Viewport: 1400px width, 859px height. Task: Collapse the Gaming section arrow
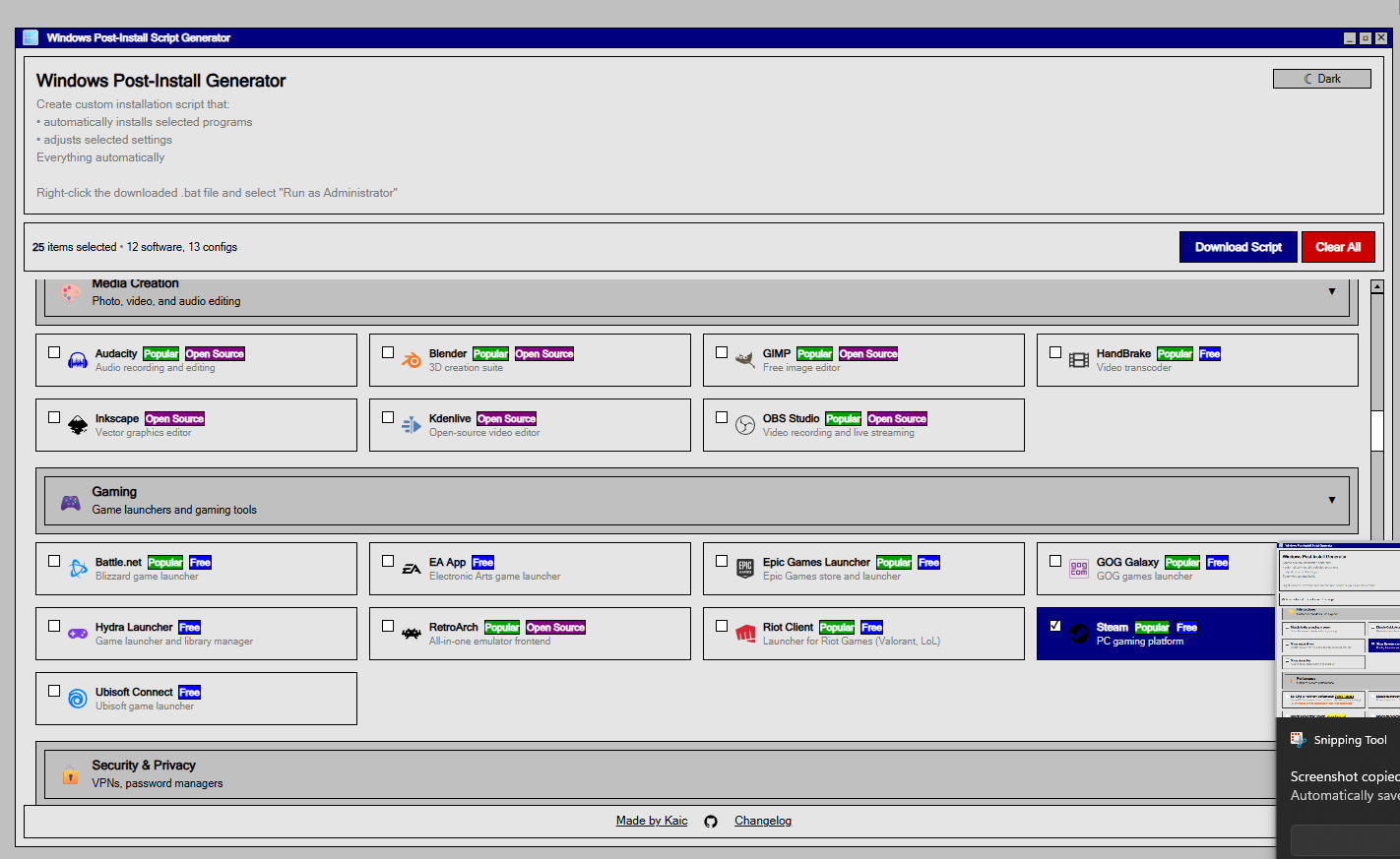(x=1332, y=500)
